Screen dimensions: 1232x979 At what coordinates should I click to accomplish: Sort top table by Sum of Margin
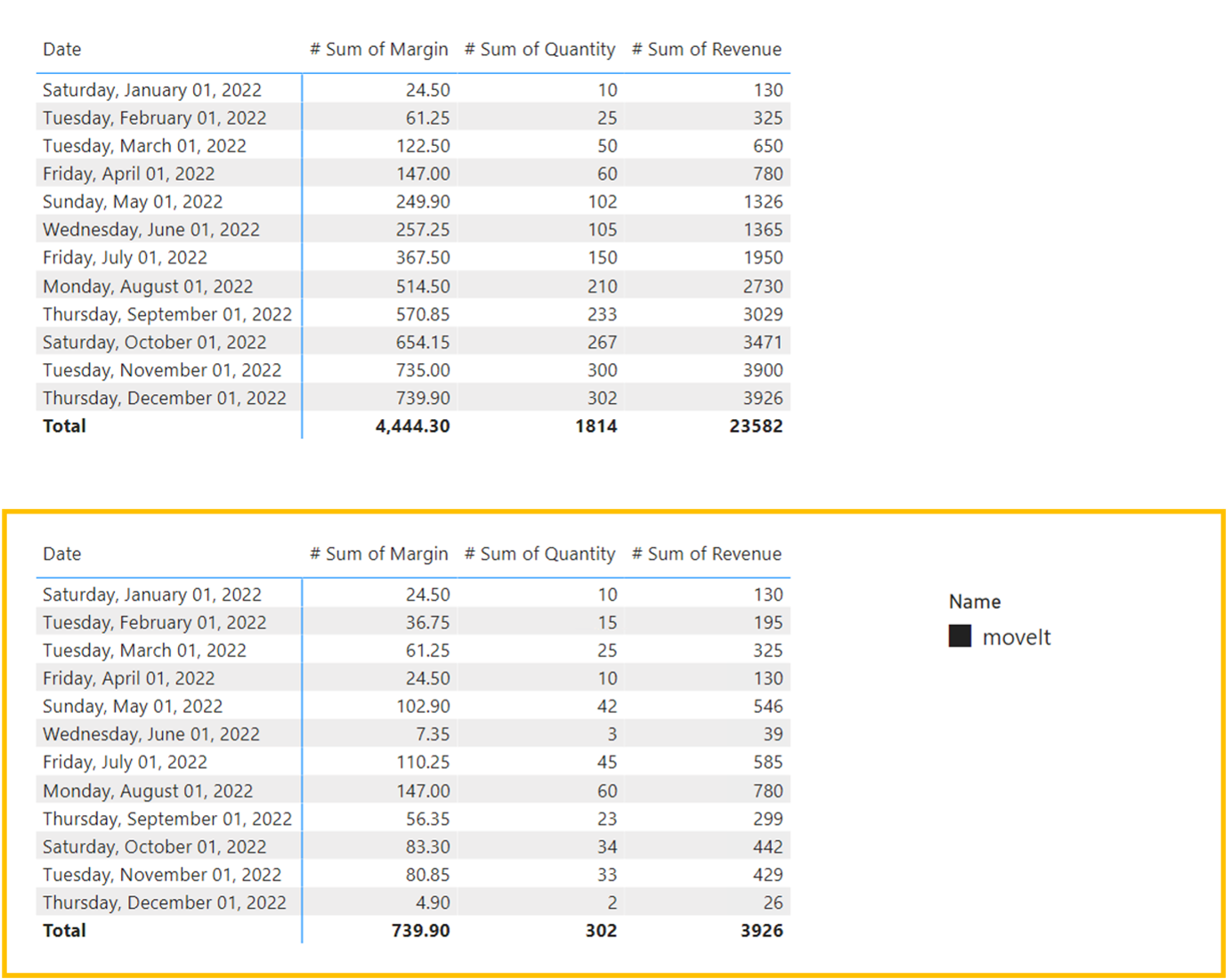pyautogui.click(x=378, y=49)
